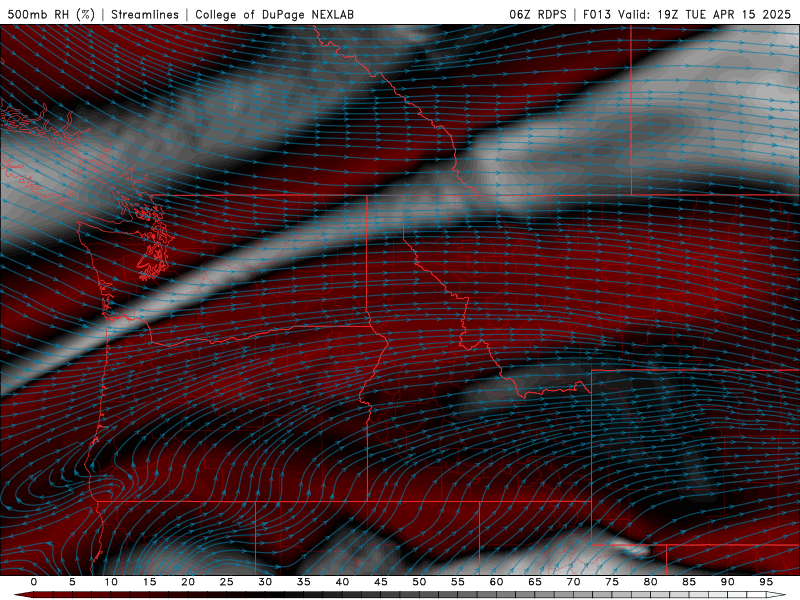Click the colorbar label '45'

click(381, 582)
